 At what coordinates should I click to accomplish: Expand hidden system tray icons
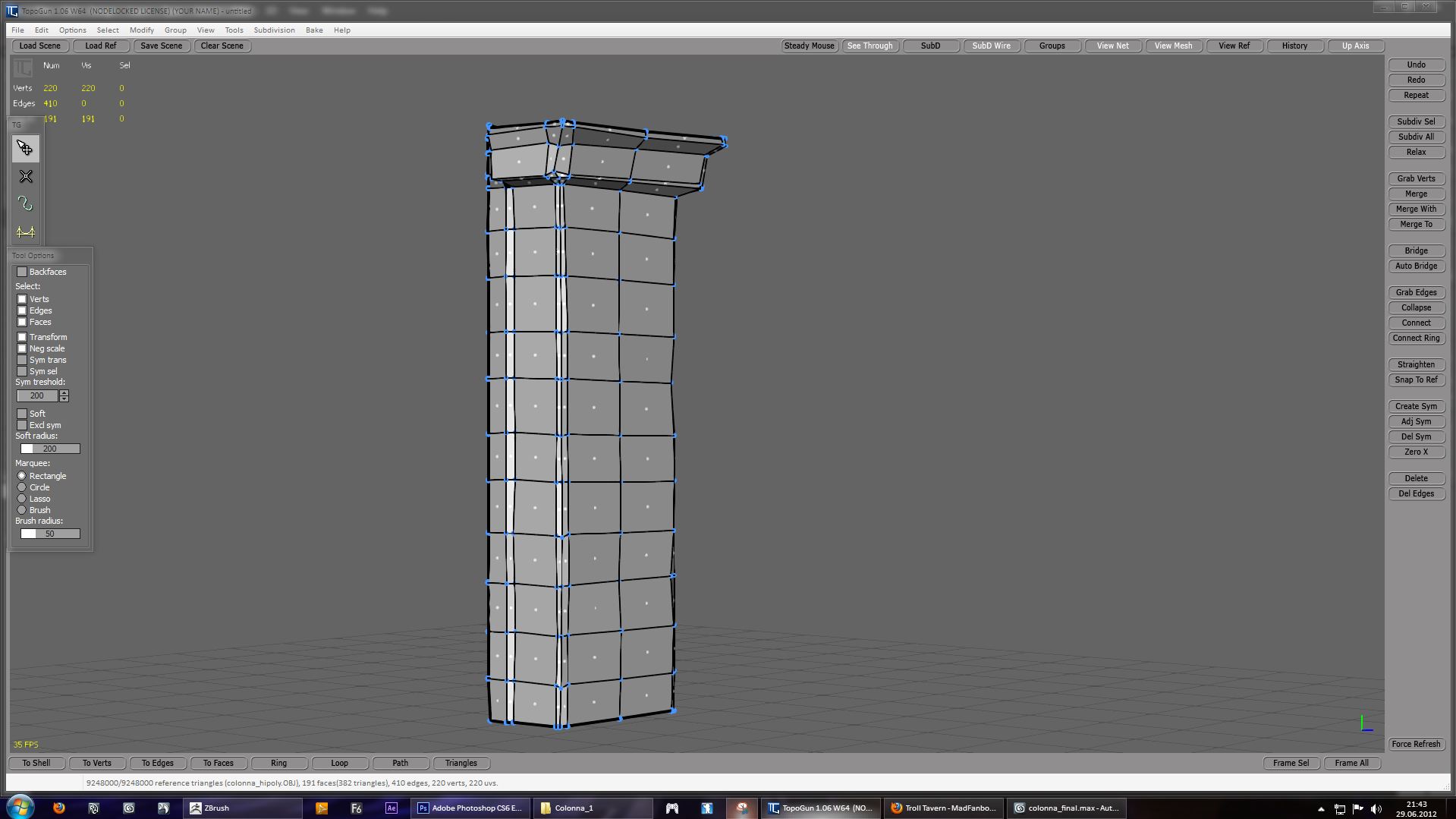point(1321,809)
